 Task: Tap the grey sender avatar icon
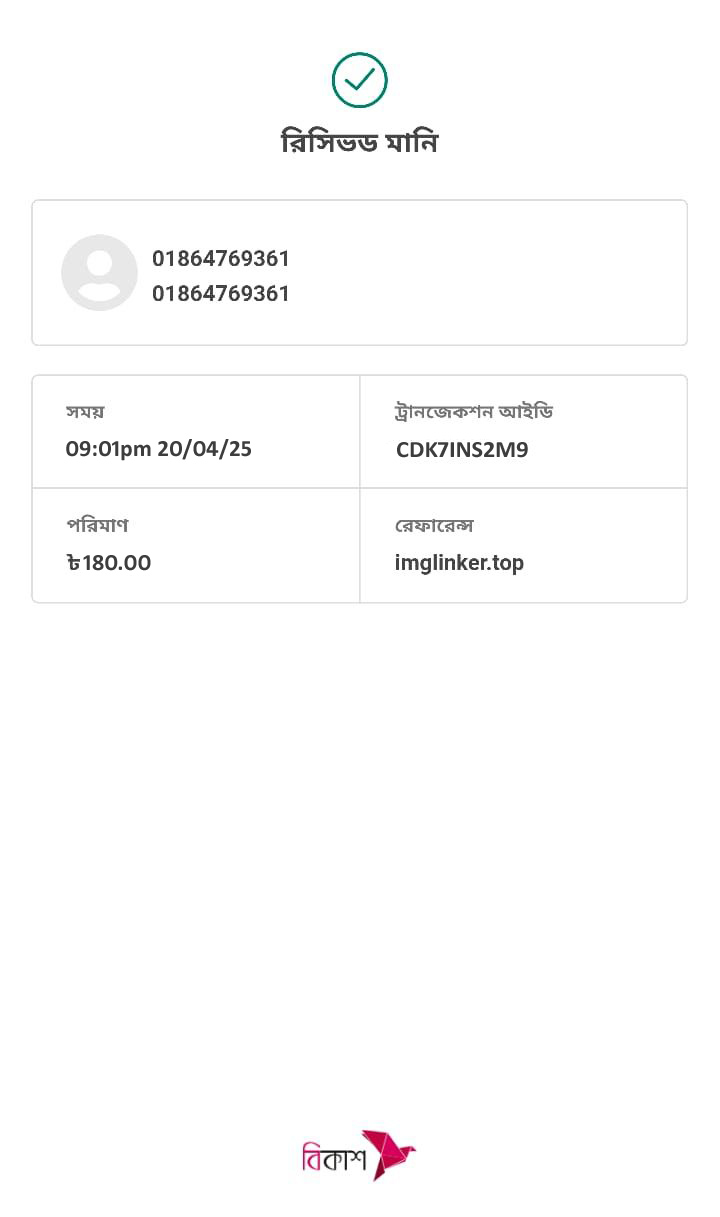(99, 272)
